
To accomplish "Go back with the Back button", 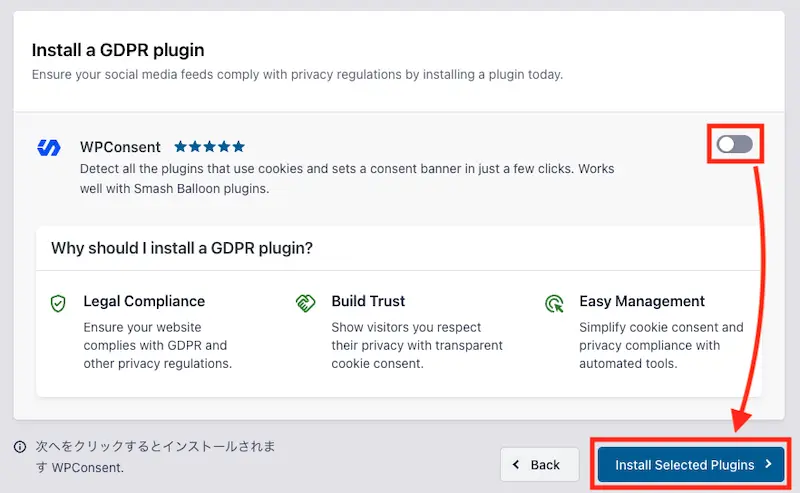I will click(x=540, y=464).
